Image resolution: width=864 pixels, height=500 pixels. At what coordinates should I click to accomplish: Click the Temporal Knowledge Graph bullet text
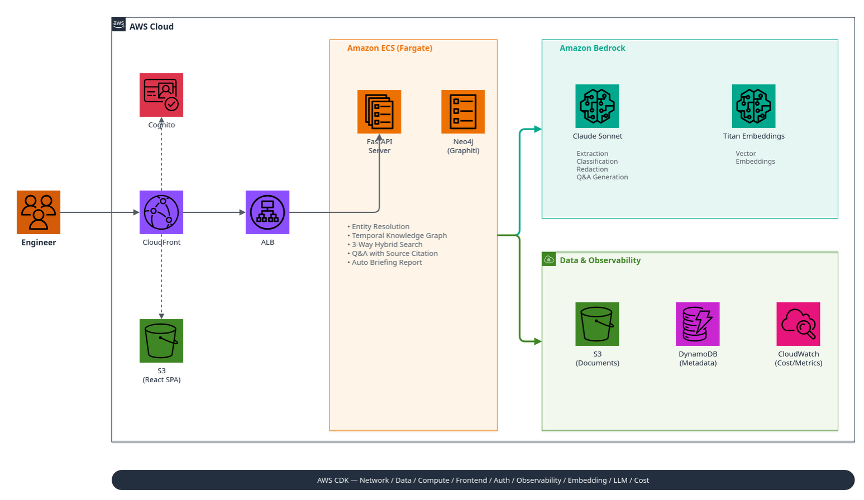pos(399,235)
